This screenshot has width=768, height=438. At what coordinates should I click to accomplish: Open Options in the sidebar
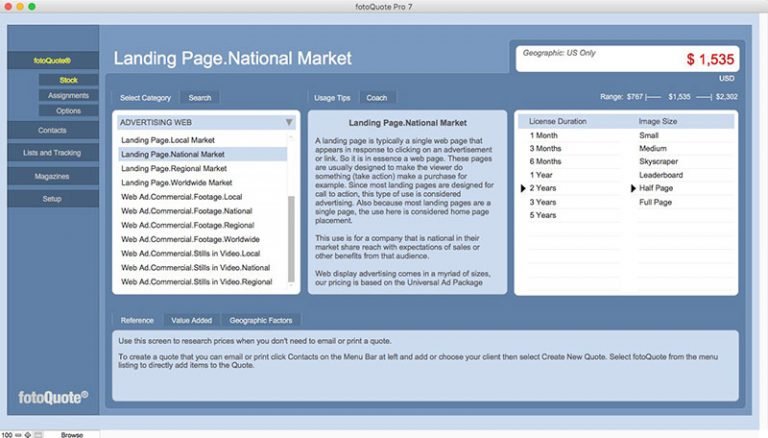[69, 111]
